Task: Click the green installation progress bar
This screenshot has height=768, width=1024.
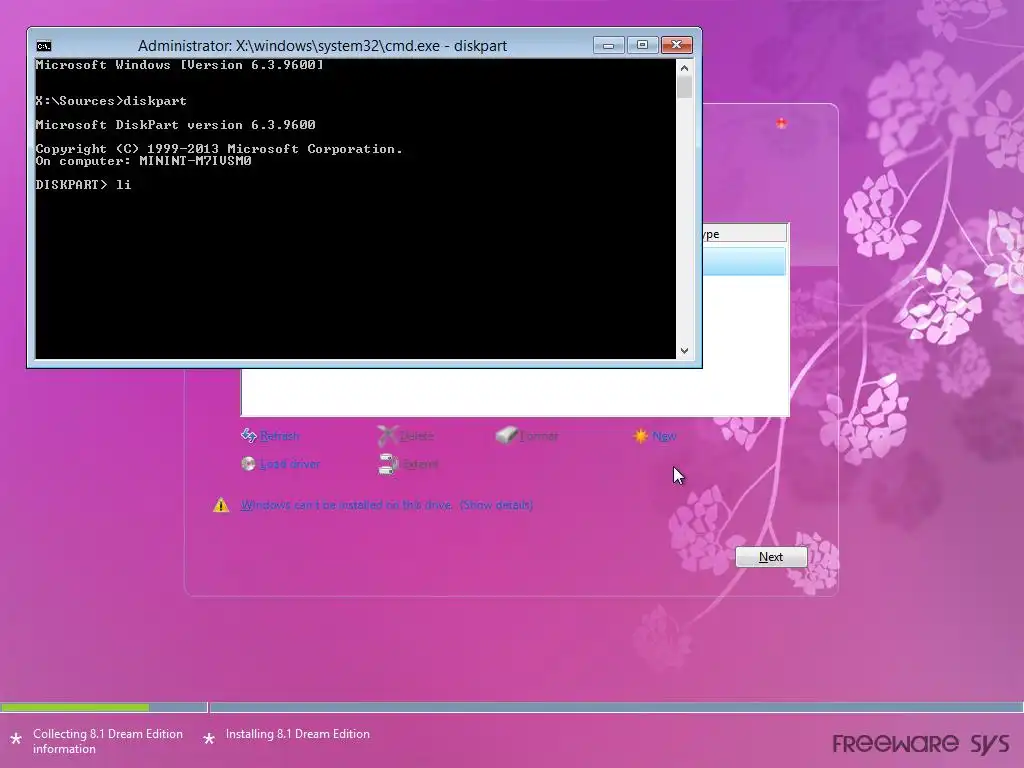Action: [x=75, y=707]
